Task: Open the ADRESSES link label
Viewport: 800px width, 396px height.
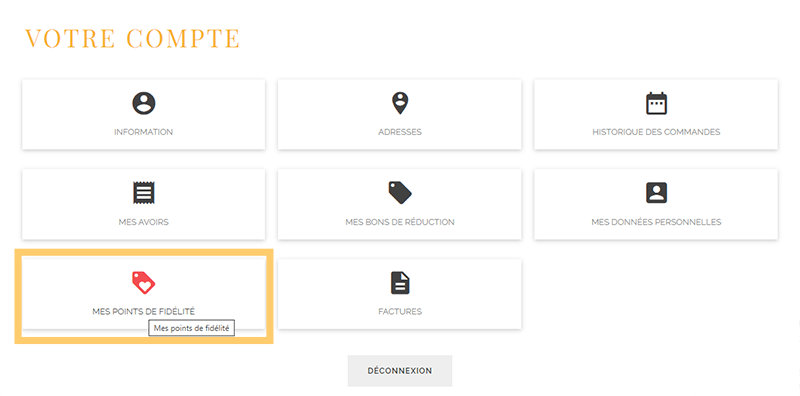Action: (x=399, y=132)
